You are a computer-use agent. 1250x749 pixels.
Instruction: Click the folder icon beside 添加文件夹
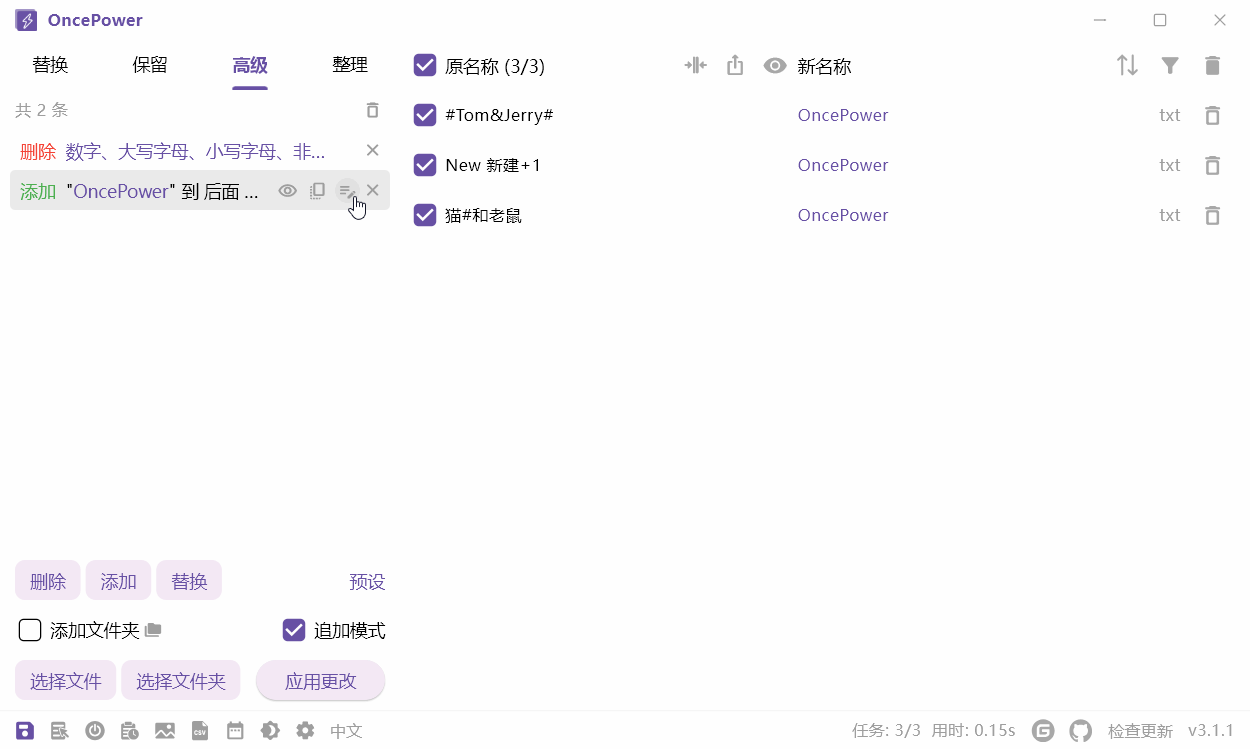click(153, 630)
